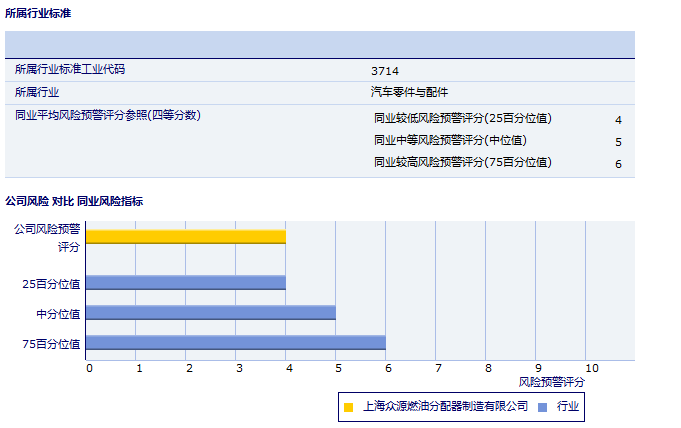Click the 同业平均风险预警评分参照(四等分数) label
The height and width of the screenshot is (428, 681).
point(108,115)
